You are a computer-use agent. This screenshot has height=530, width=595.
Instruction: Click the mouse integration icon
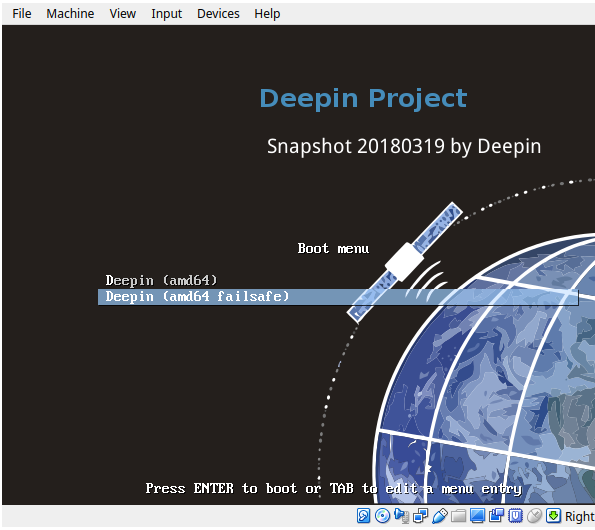534,516
